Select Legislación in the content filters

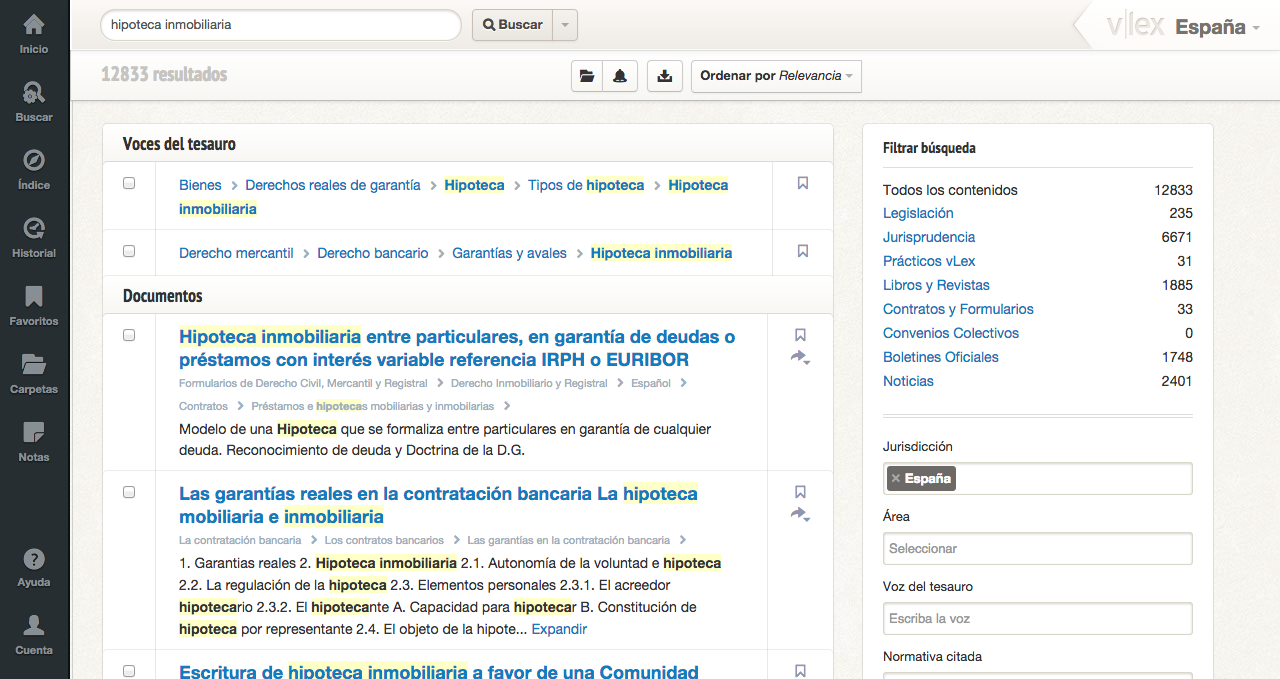point(918,213)
